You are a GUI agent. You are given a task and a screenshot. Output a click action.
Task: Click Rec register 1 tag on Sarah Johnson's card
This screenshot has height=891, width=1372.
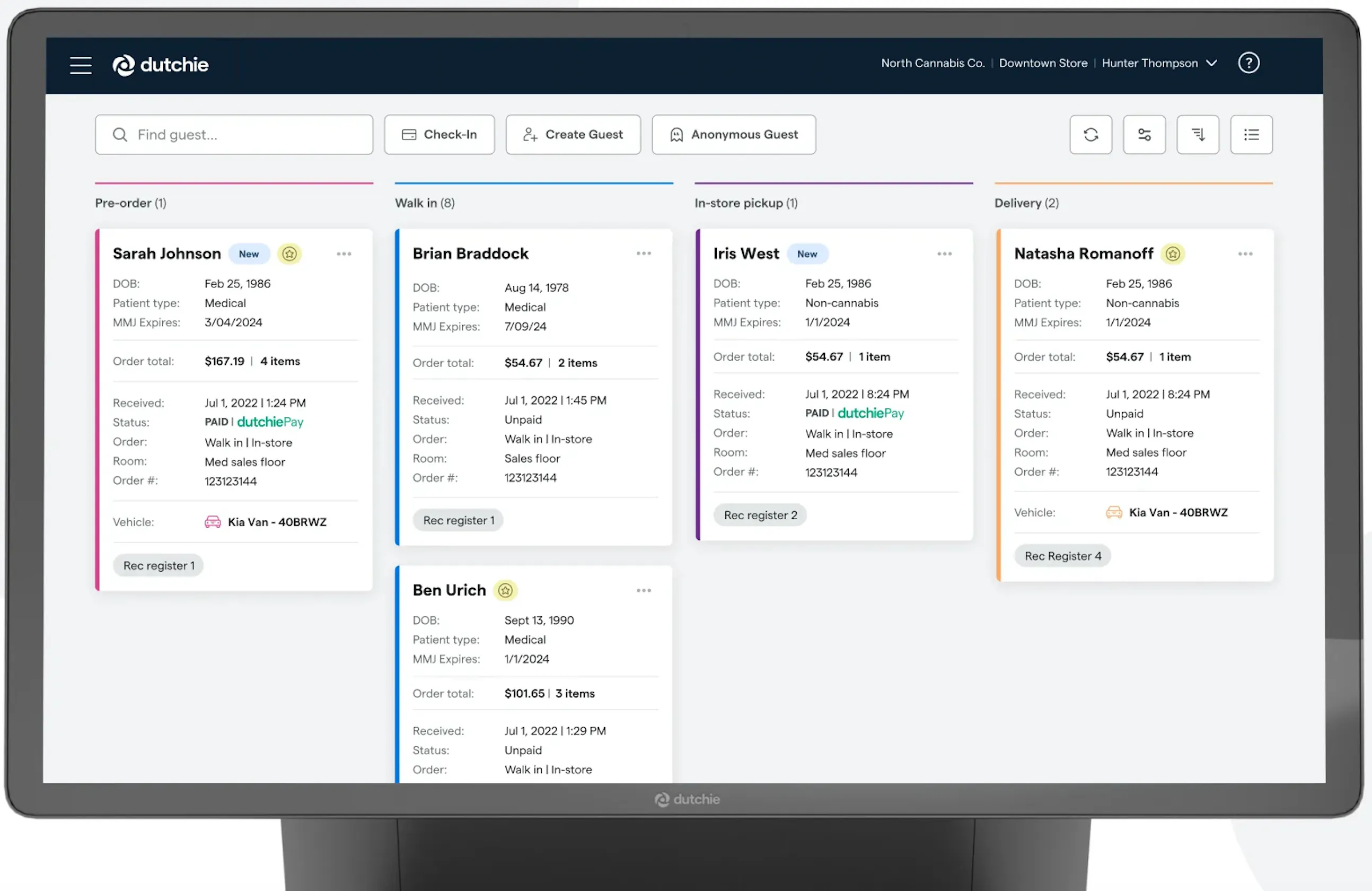click(x=159, y=566)
